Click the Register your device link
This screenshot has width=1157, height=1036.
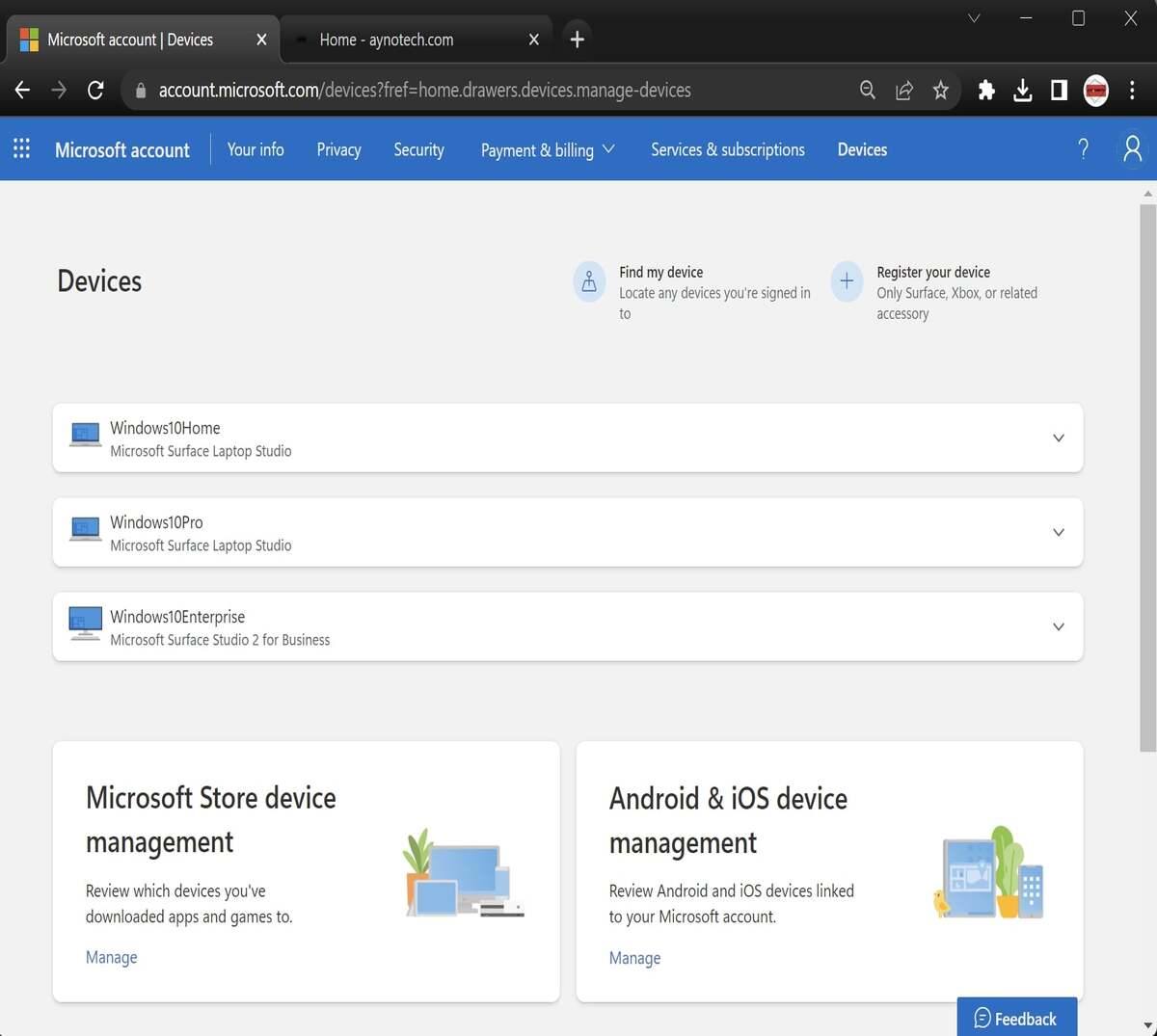coord(933,272)
